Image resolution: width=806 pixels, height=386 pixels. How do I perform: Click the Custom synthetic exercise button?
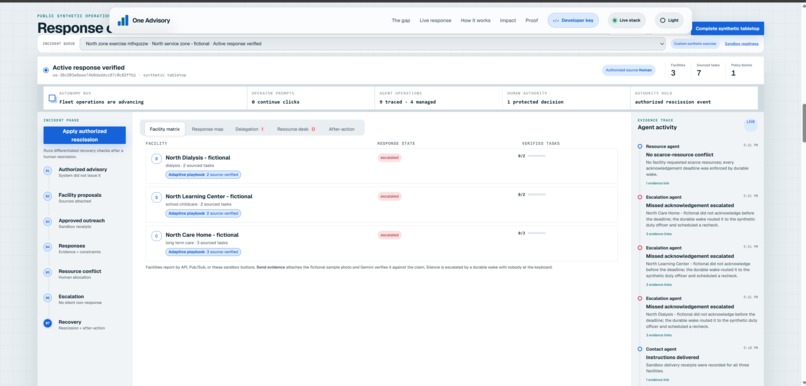click(x=695, y=44)
